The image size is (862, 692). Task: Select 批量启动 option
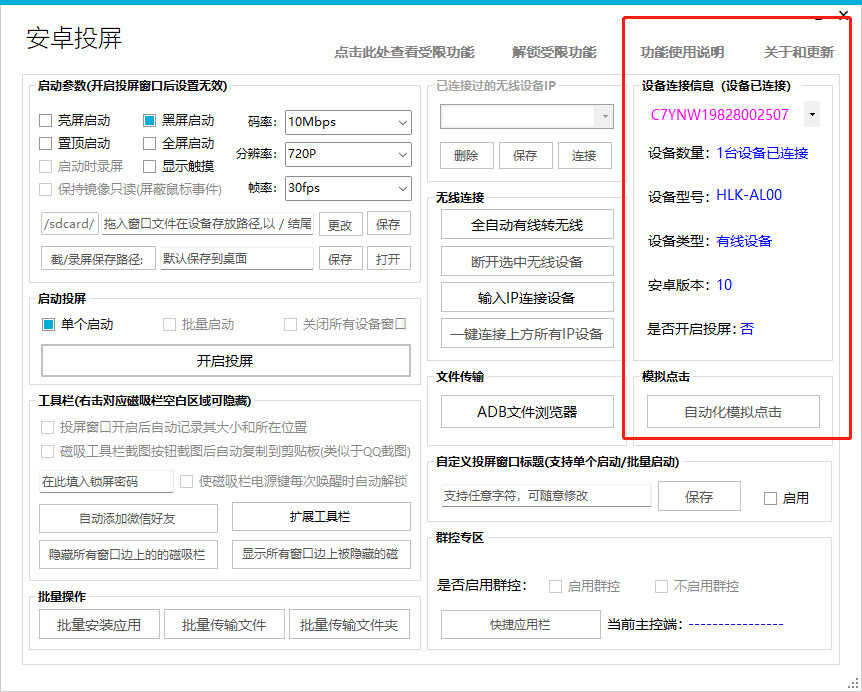tap(169, 324)
